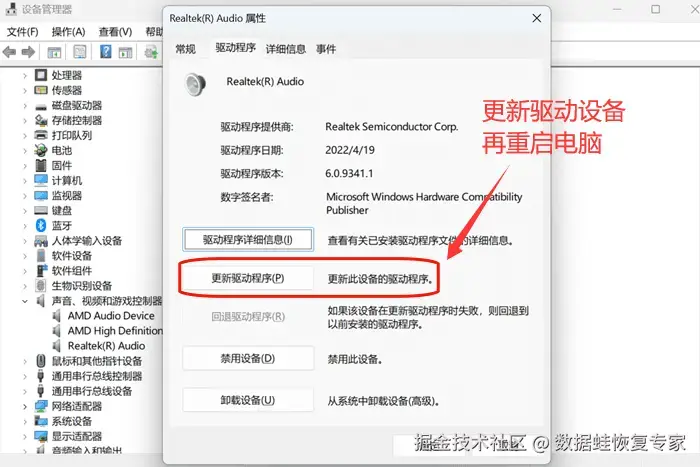
Task: Click the printer icon beside 打印队列
Action: tap(41, 135)
